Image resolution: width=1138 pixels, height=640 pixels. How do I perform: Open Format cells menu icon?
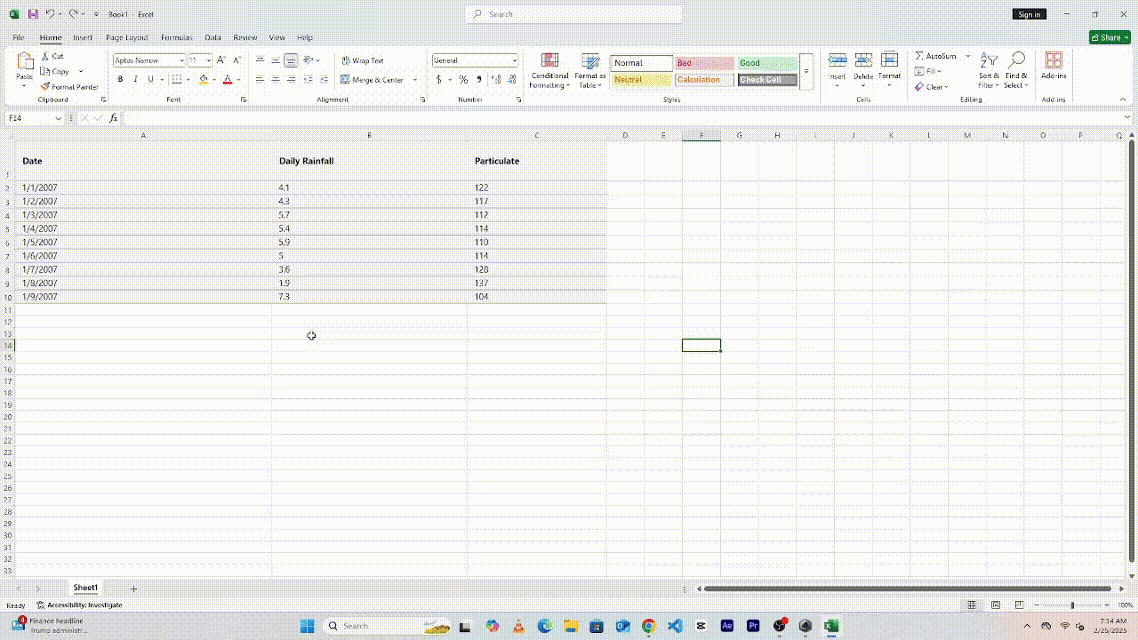point(889,61)
